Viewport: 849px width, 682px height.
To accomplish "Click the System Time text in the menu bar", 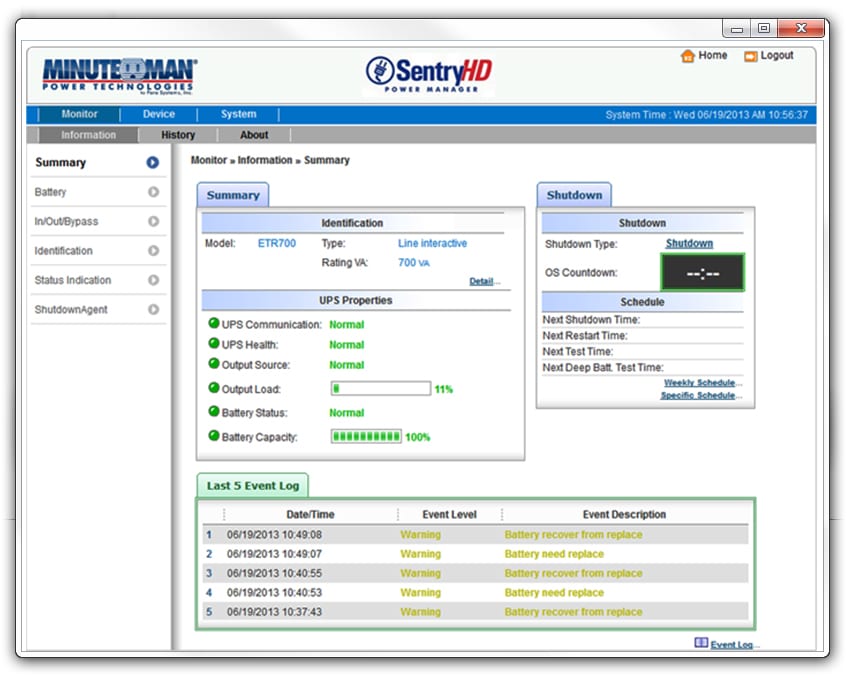I will click(706, 115).
